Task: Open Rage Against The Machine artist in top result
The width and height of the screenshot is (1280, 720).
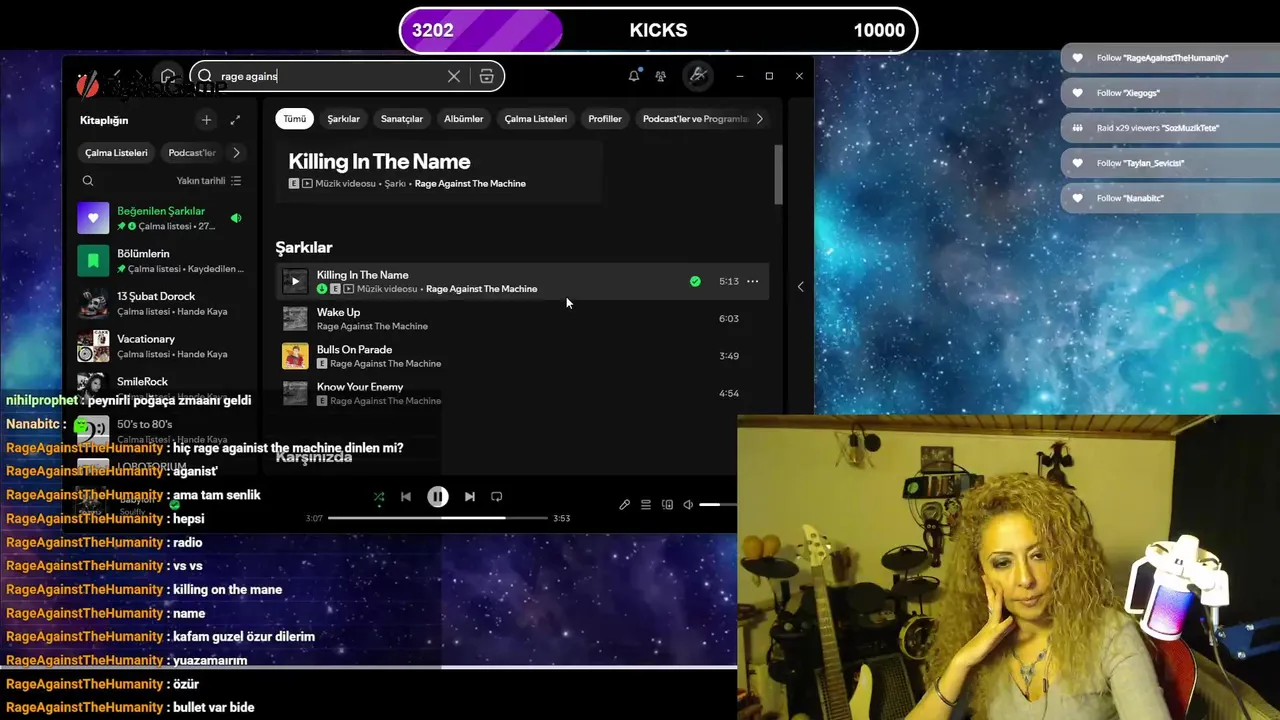Action: 470,184
